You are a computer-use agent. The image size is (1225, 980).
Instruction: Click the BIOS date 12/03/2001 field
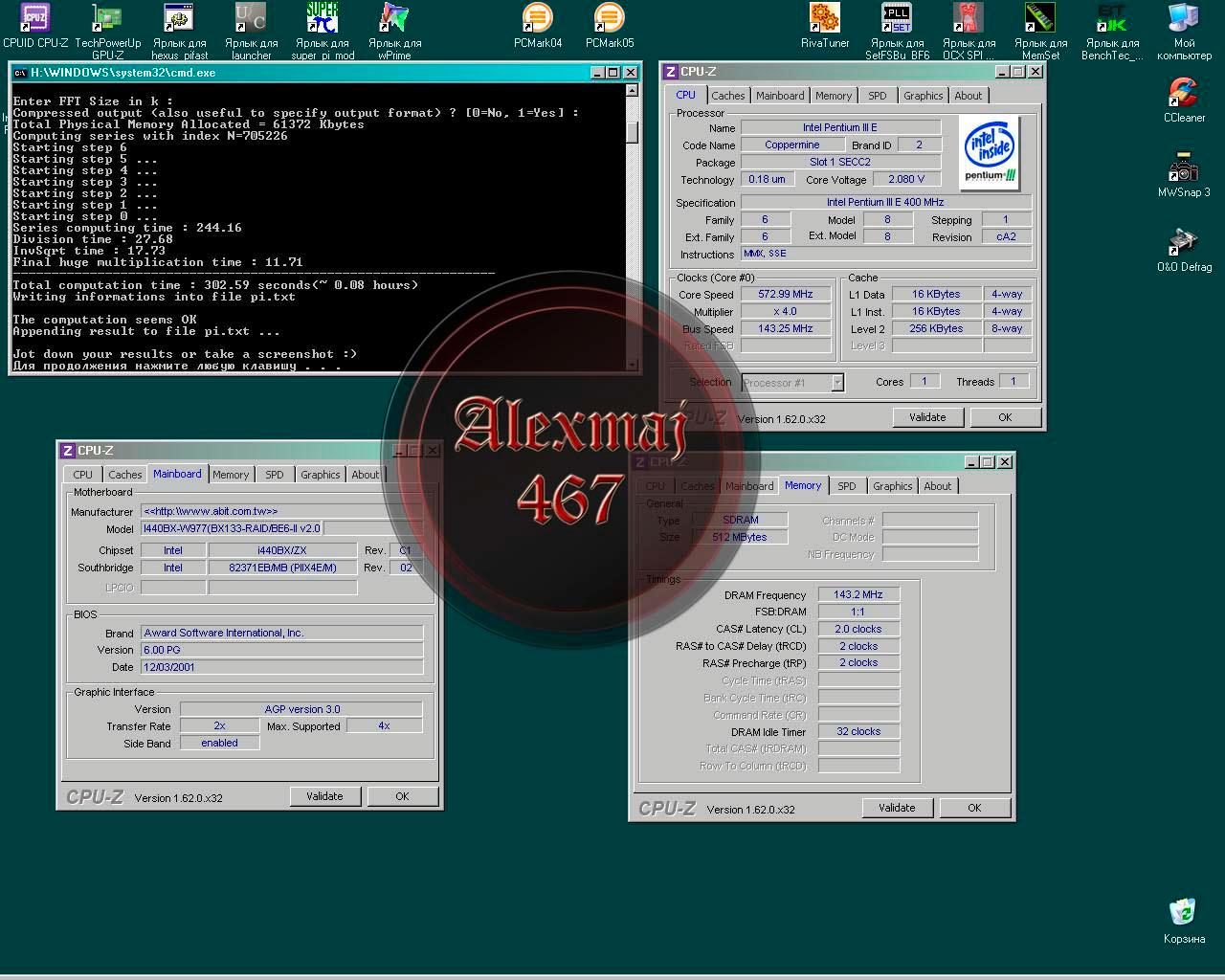click(282, 667)
